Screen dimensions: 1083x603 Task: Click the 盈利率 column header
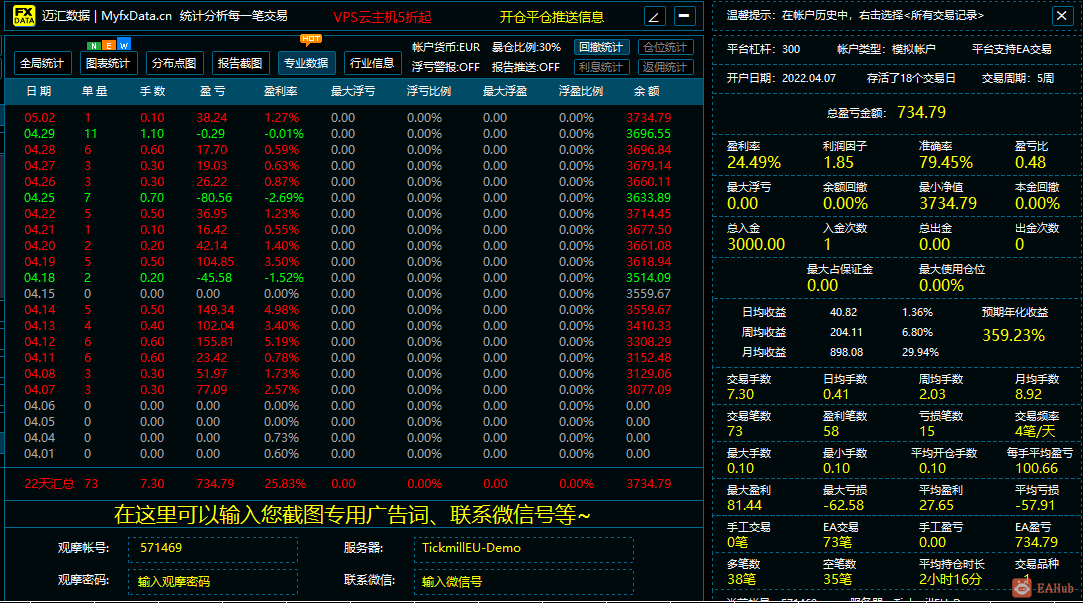[x=280, y=91]
